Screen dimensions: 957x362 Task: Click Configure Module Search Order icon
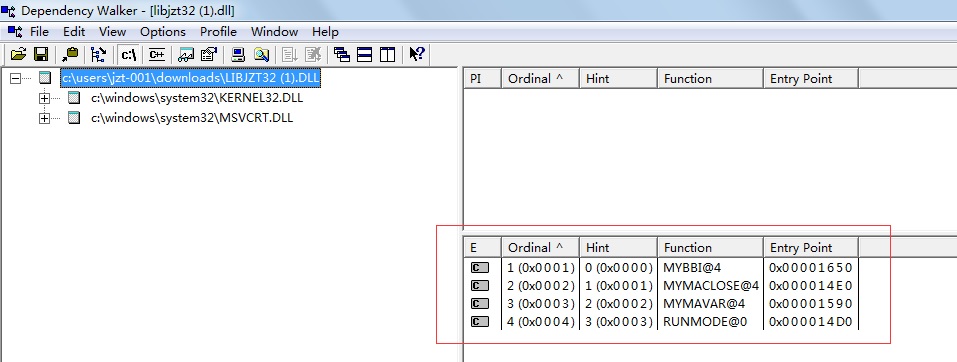[261, 54]
